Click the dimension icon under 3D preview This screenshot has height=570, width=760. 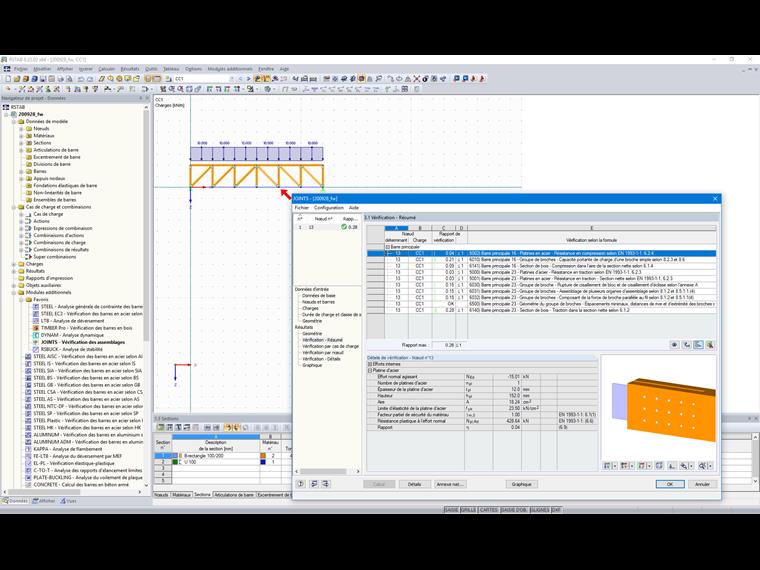click(x=671, y=466)
